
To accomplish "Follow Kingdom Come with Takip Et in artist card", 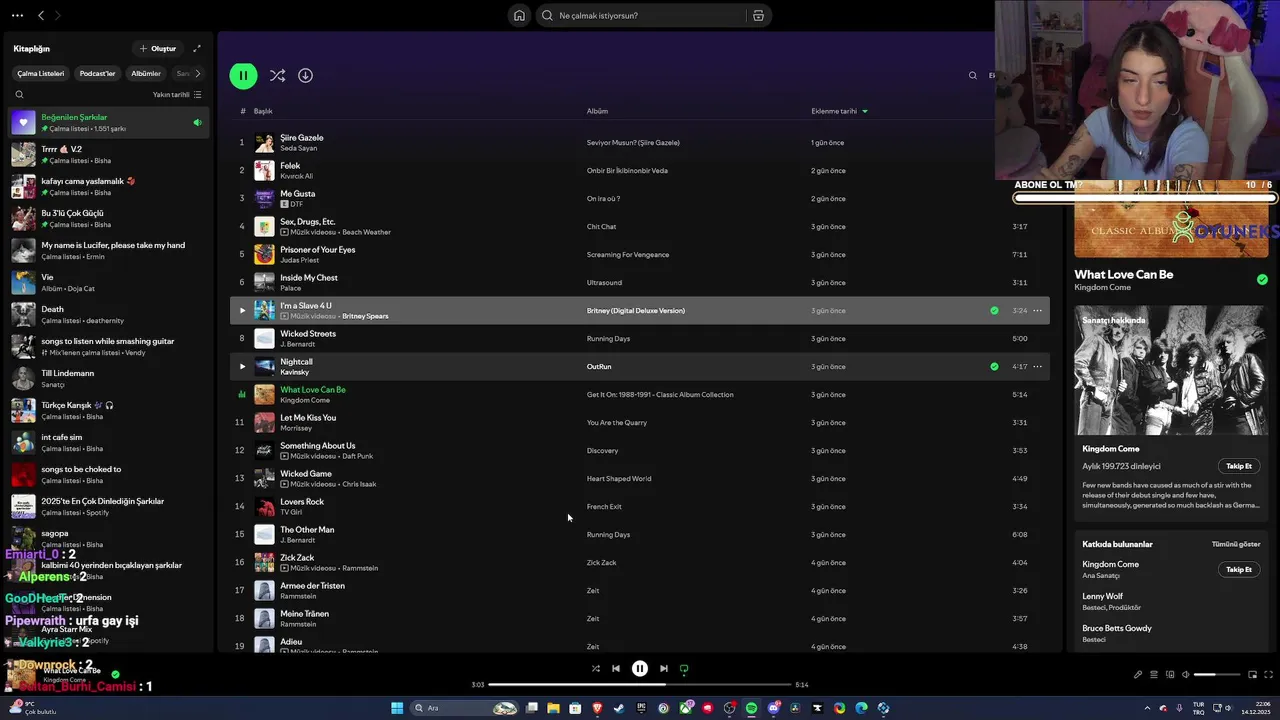I will [x=1239, y=466].
